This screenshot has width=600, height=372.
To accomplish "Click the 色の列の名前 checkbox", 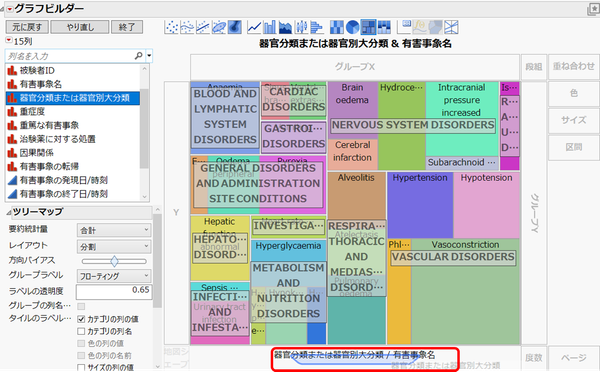I will 81,356.
